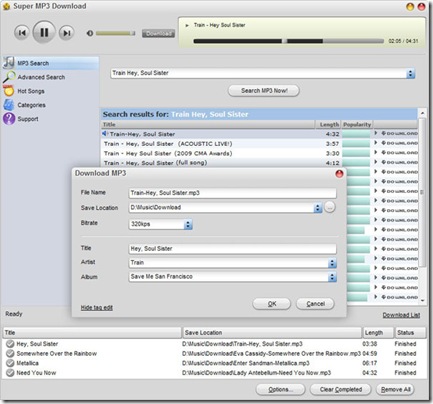Click the playing speaker icon in first result
This screenshot has width=433, height=404.
point(105,134)
